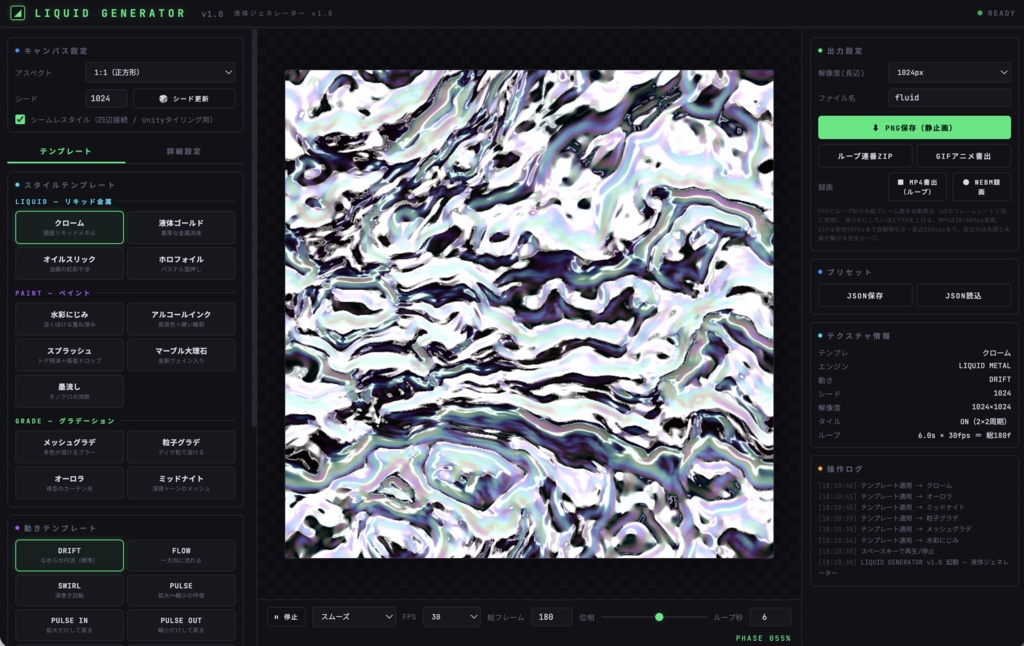Click the Liquid Generator logo icon
Image resolution: width=1024 pixels, height=646 pixels.
click(18, 13)
